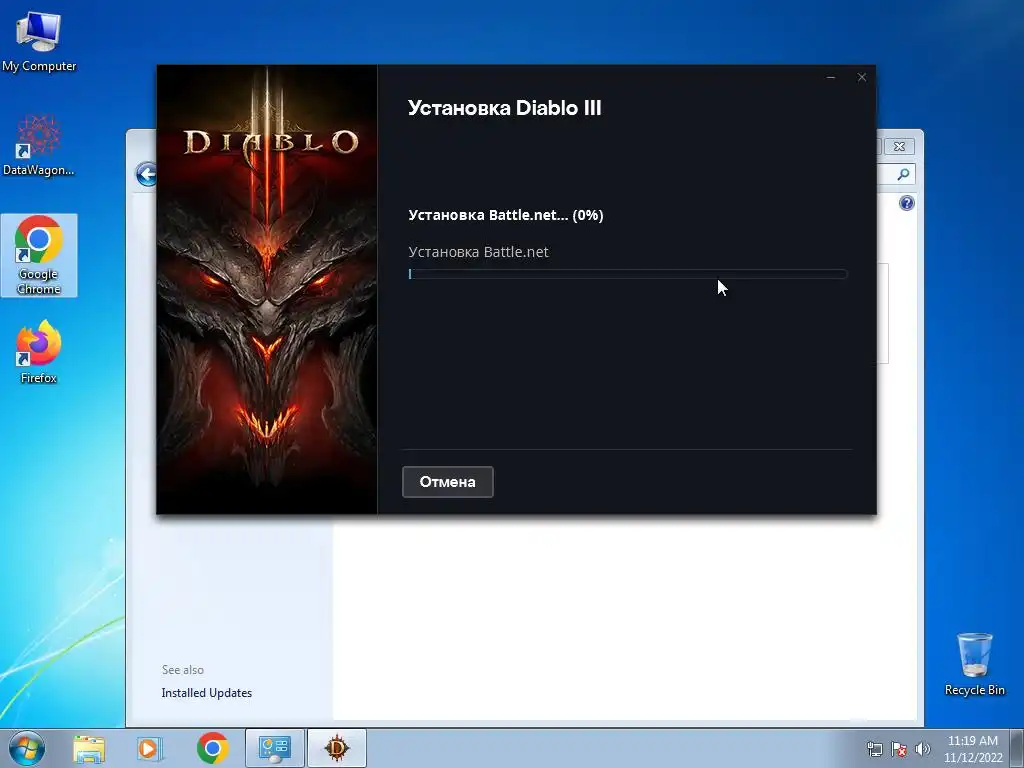The width and height of the screenshot is (1024, 768).
Task: Select the My Computer desktop icon
Action: click(x=39, y=42)
